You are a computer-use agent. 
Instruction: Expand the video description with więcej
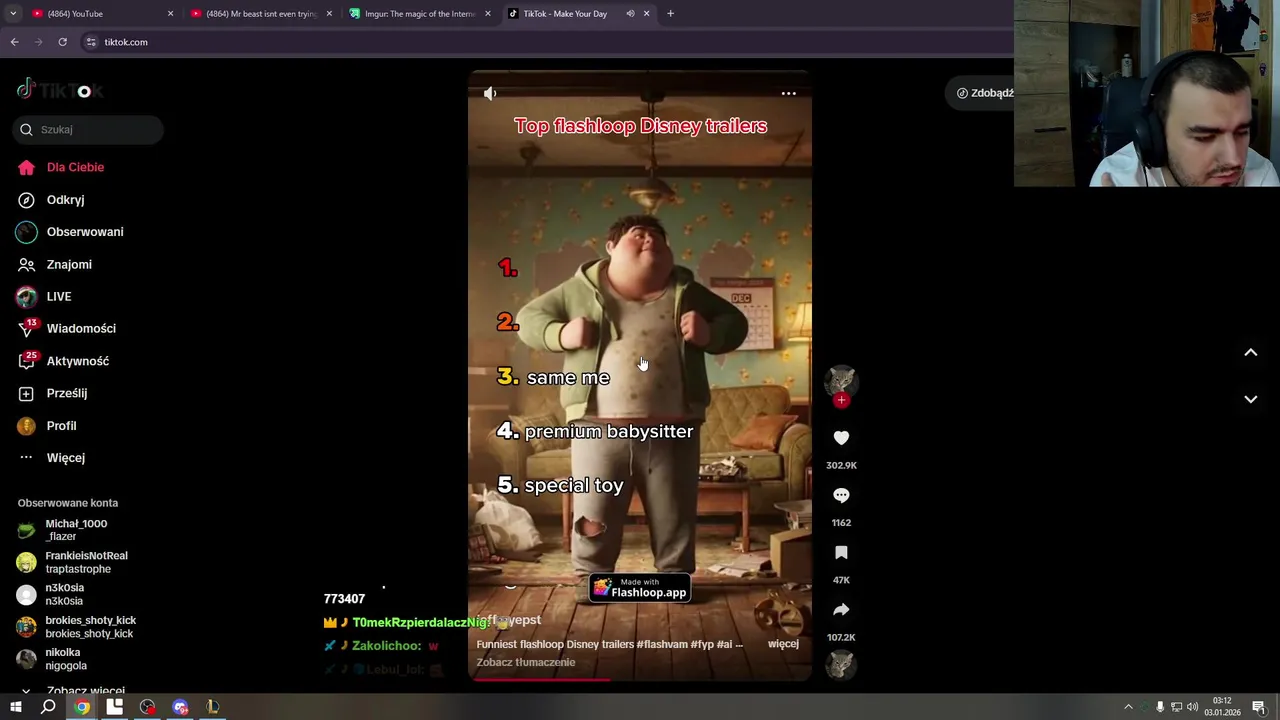[783, 644]
